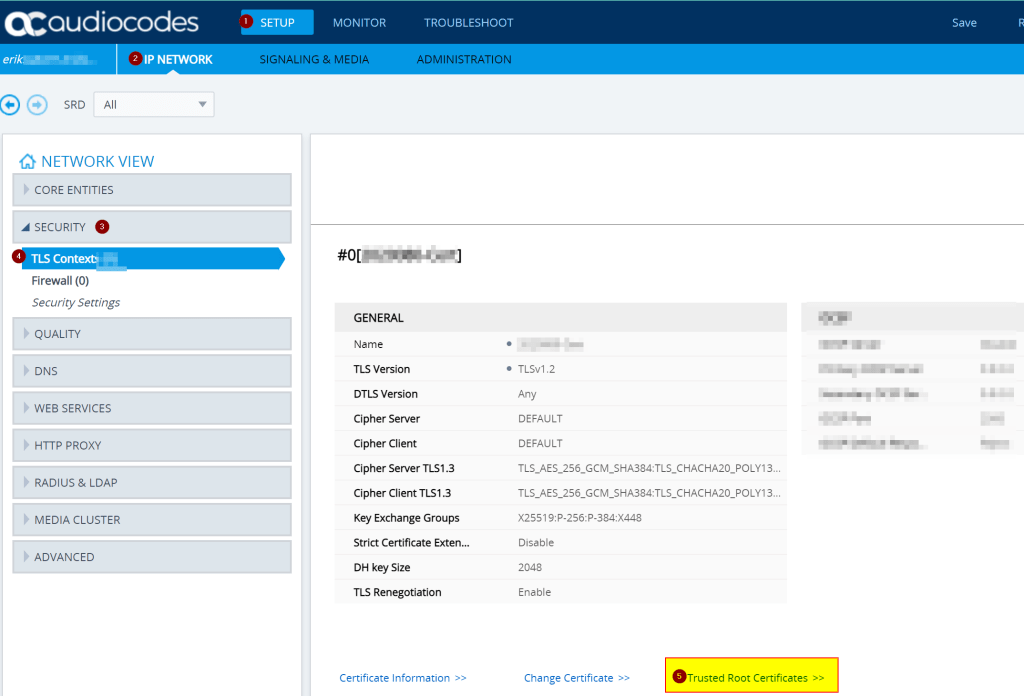Viewport: 1024px width, 696px height.
Task: Expand the Core Entities section
Action: coord(152,190)
